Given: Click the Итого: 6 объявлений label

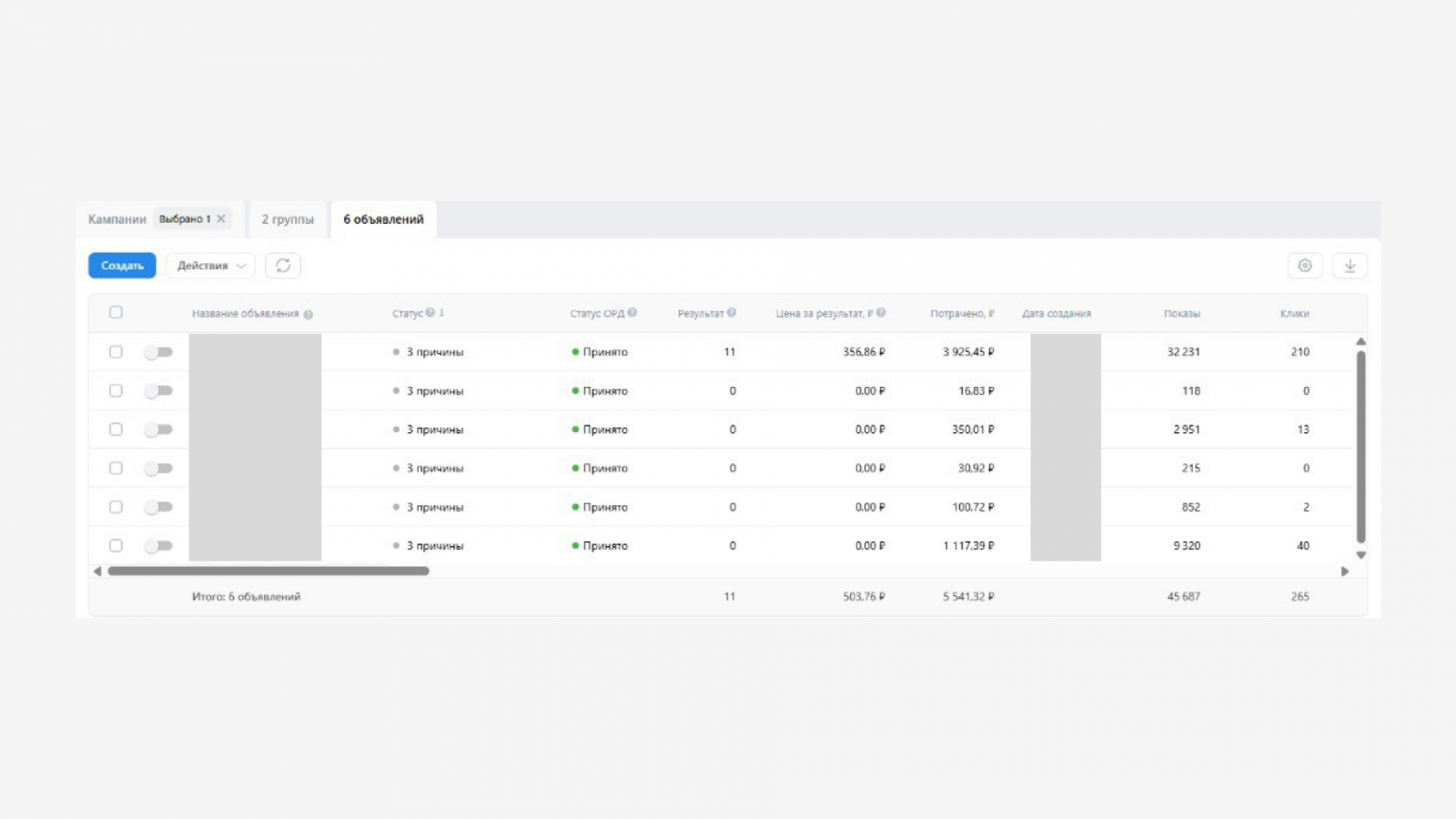Looking at the screenshot, I should click(x=246, y=597).
